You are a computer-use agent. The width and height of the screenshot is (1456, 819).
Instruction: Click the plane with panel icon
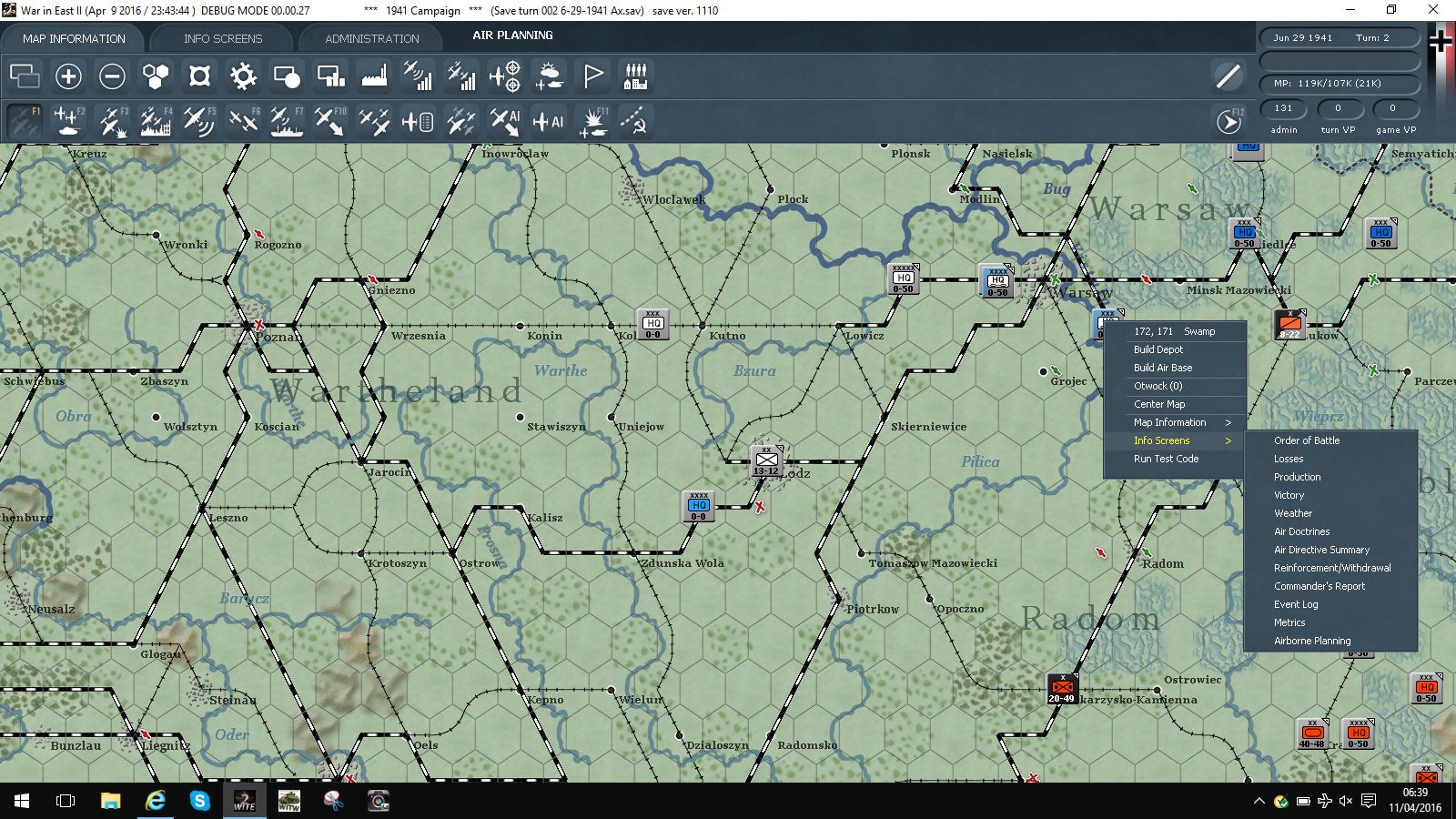click(418, 121)
